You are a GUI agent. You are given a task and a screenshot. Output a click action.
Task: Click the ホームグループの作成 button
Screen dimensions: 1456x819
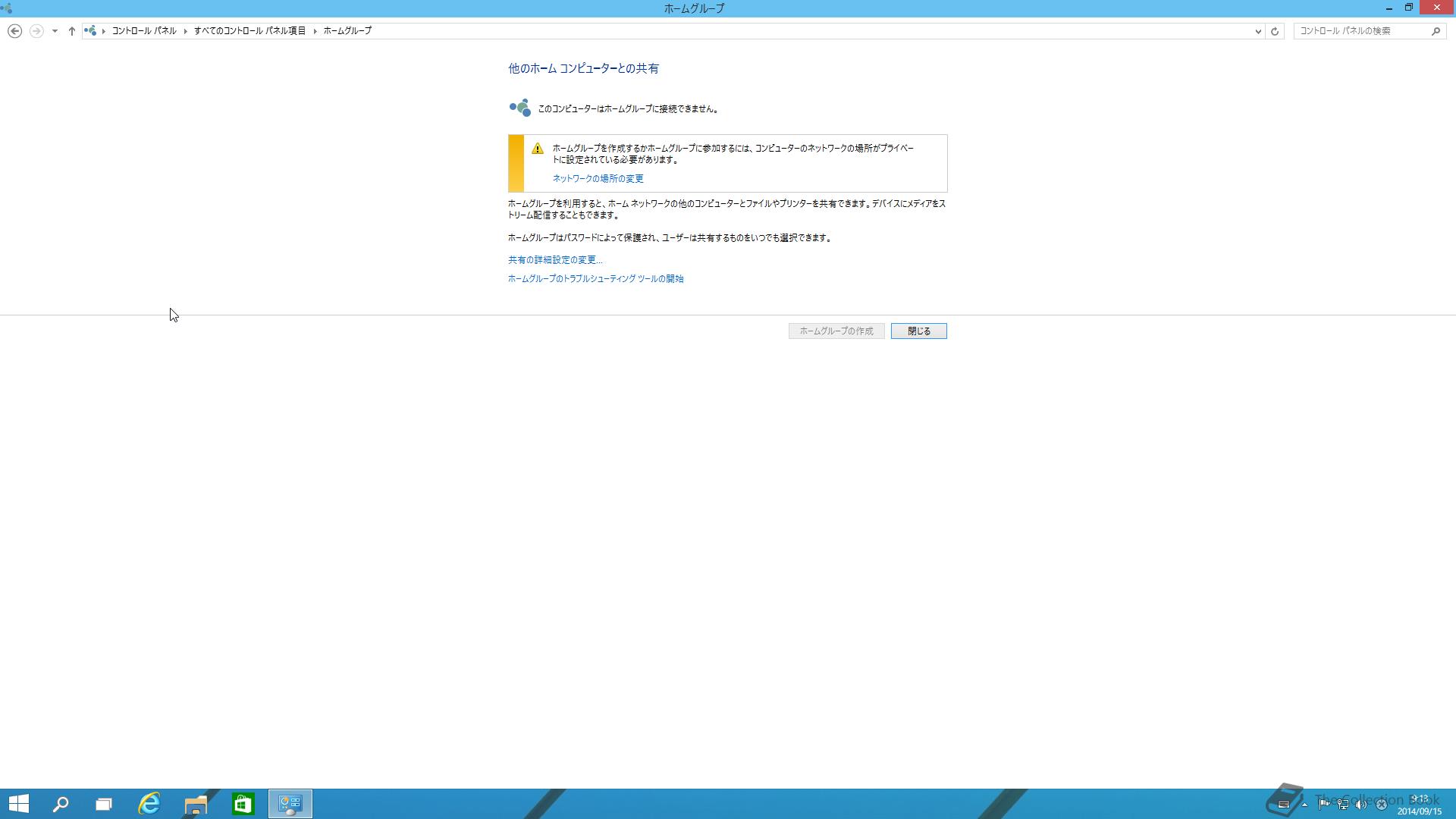[836, 331]
